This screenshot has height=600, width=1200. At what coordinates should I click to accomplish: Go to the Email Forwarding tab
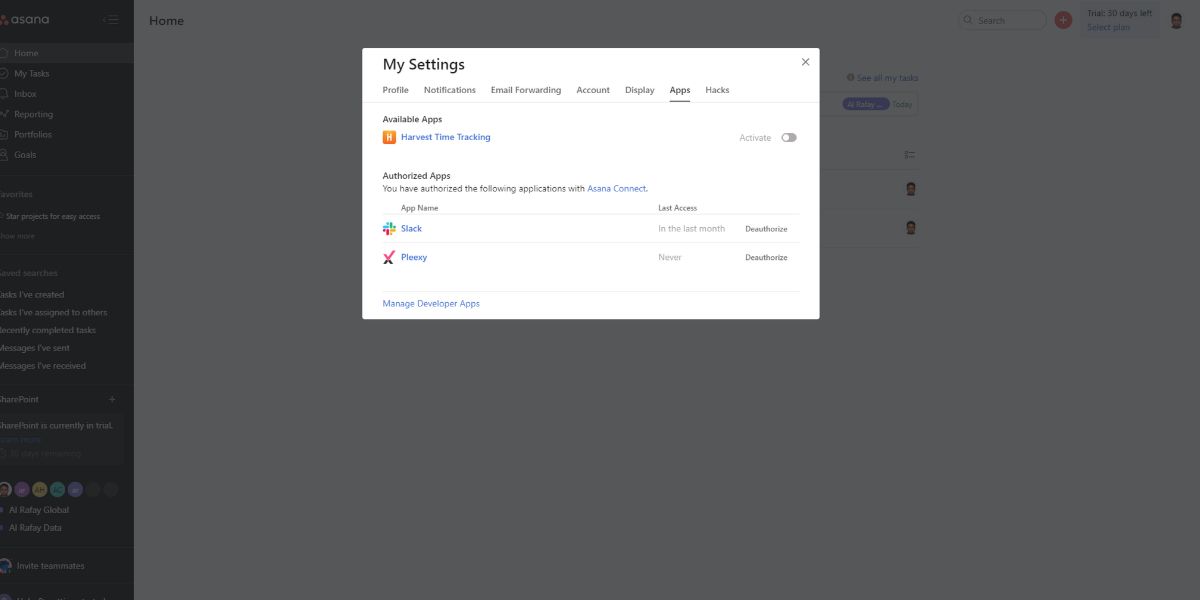[x=525, y=90]
